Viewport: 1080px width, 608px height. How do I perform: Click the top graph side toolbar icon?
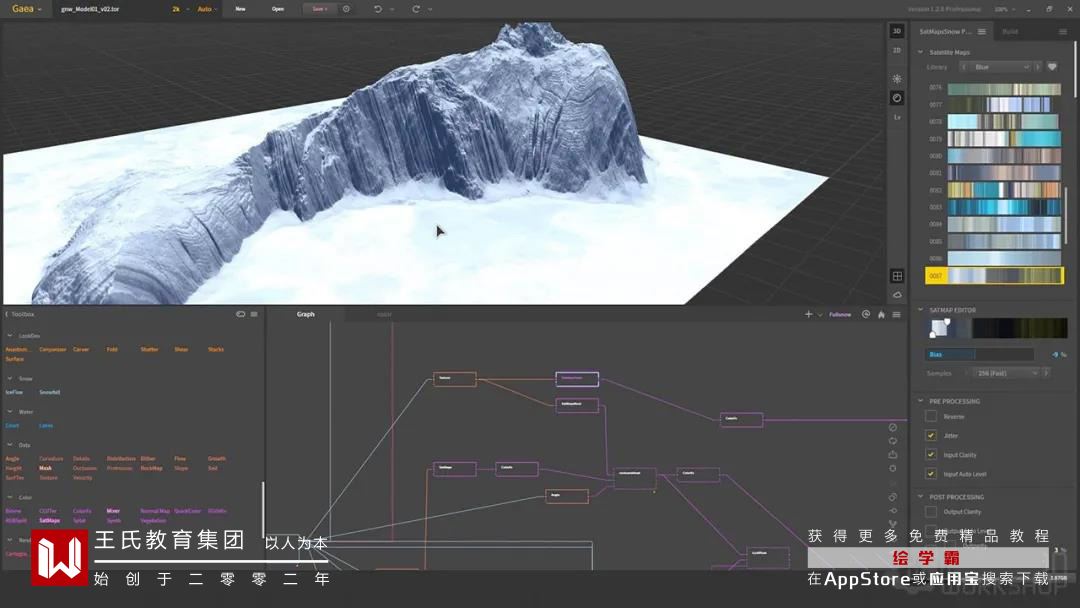tap(893, 428)
